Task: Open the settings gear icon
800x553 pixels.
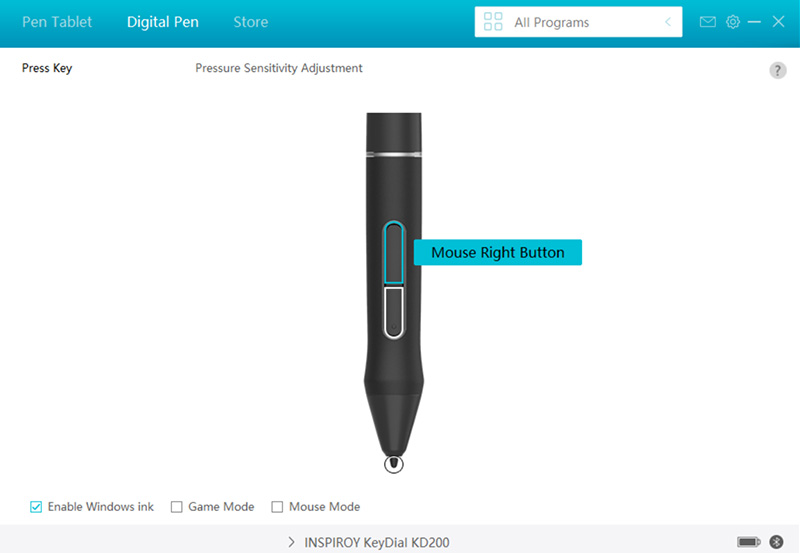Action: coord(733,22)
